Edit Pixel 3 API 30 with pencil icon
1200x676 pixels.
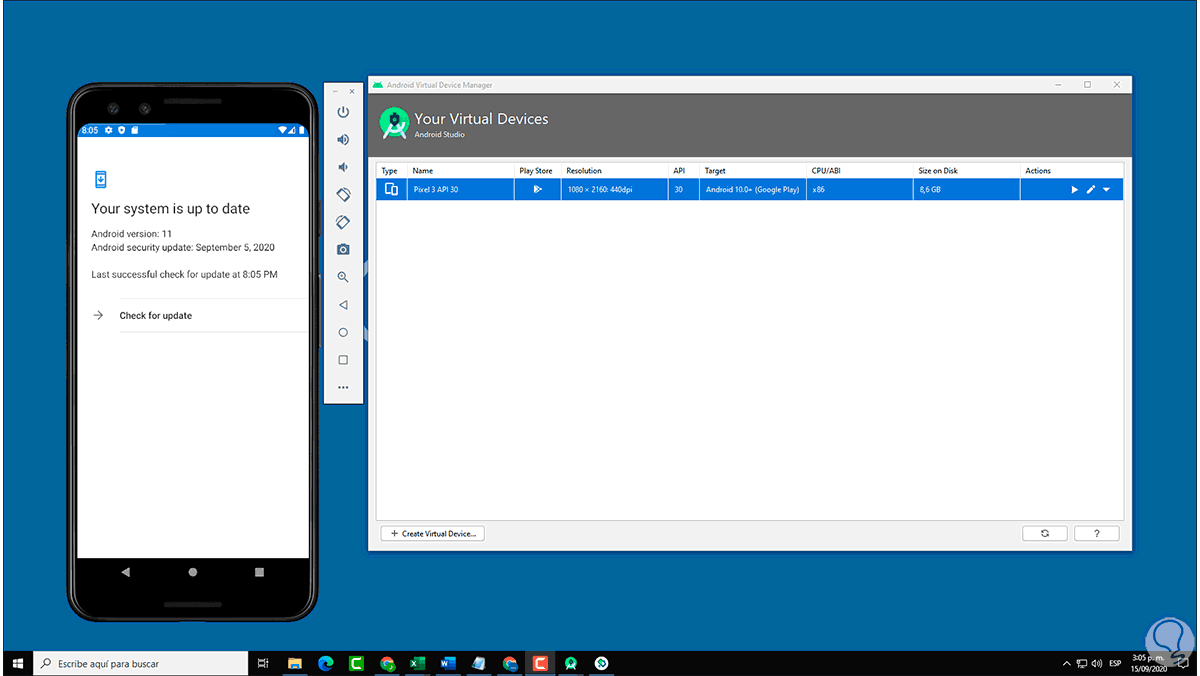point(1091,189)
